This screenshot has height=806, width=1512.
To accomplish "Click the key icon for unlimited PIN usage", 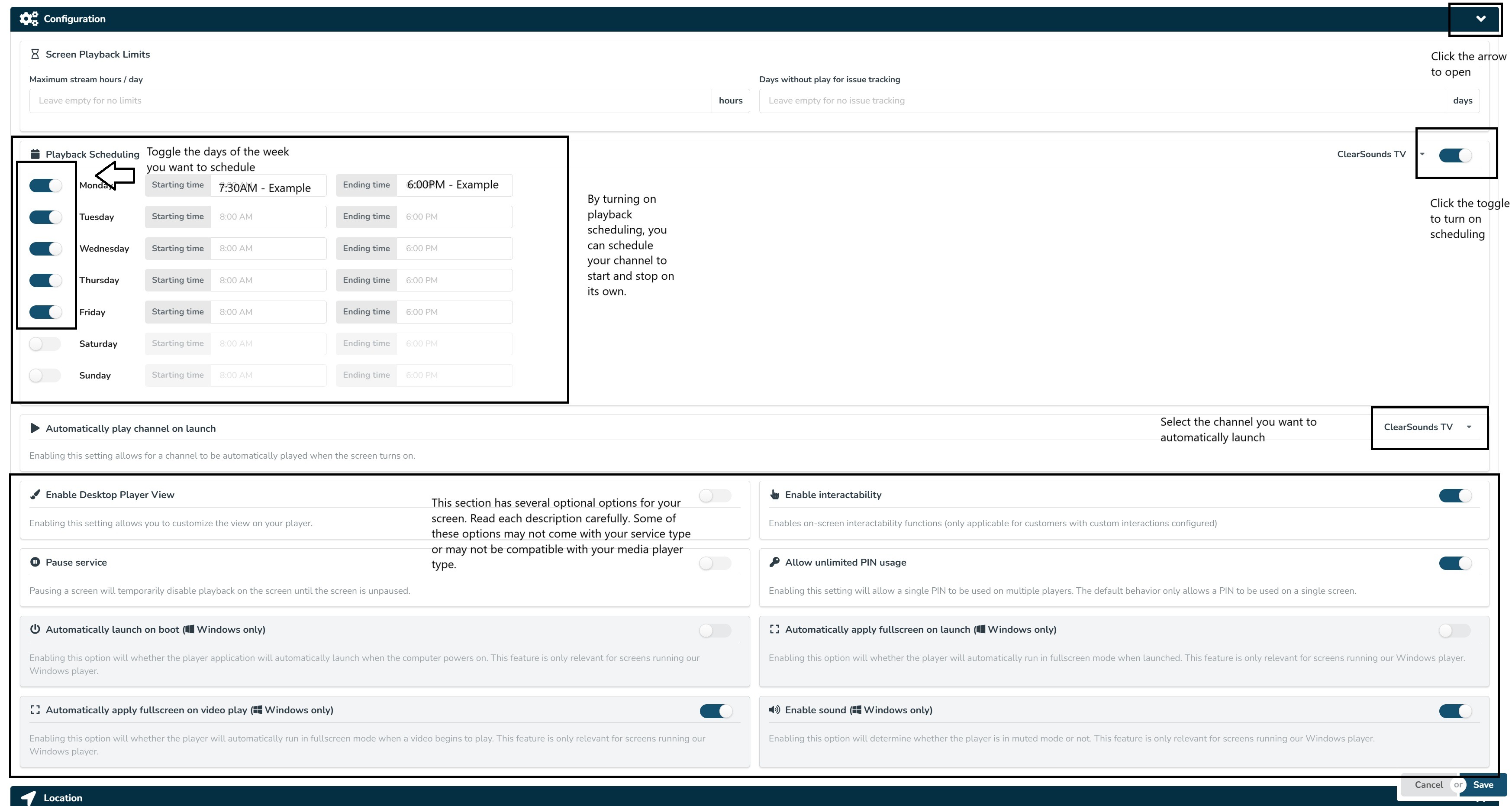I will (x=774, y=562).
